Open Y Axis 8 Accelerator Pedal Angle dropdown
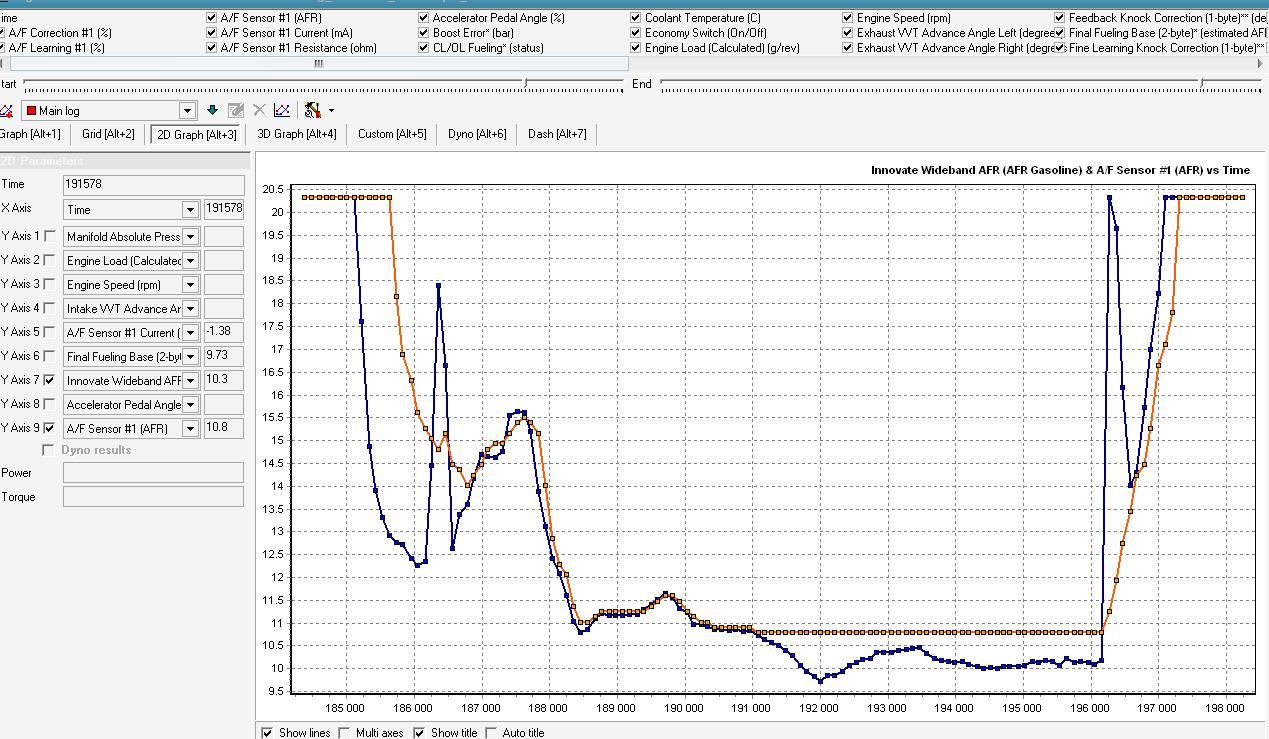Image resolution: width=1269 pixels, height=739 pixels. [x=190, y=405]
